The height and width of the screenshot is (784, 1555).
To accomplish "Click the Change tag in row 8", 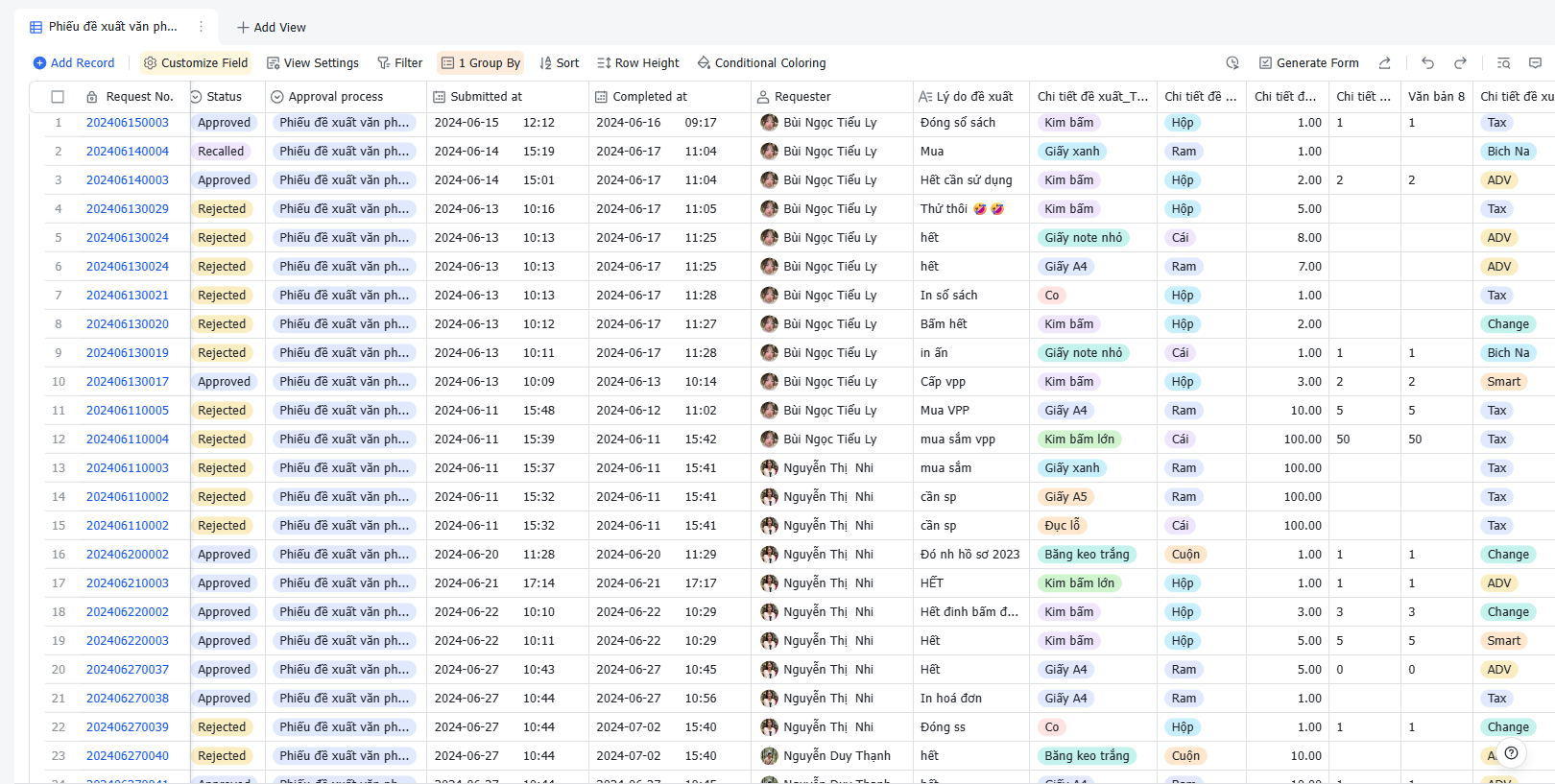I will tap(1508, 324).
